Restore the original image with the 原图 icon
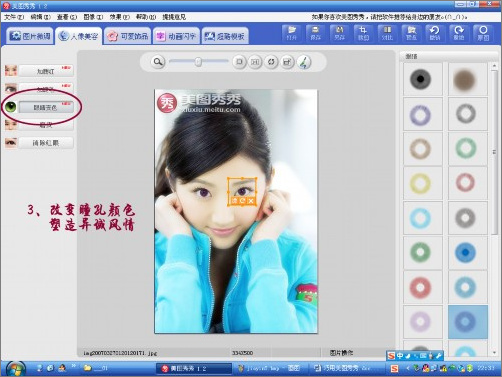The image size is (502, 377). pos(483,33)
